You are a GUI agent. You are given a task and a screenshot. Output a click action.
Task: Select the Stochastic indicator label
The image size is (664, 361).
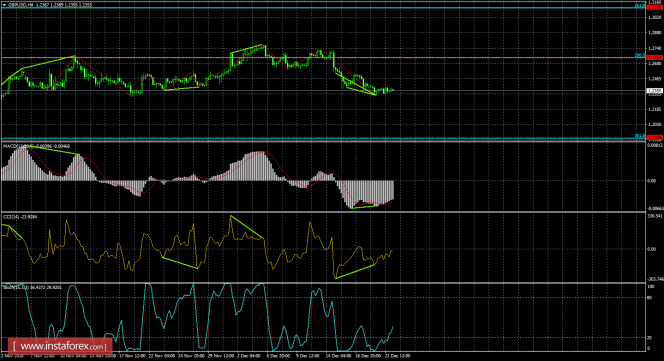15,287
